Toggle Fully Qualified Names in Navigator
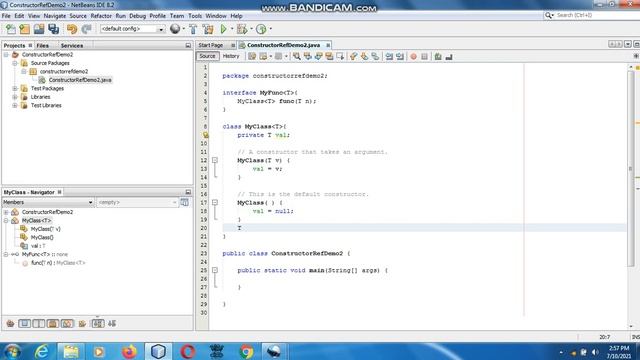Screen dimensions: 640x360 (82, 324)
